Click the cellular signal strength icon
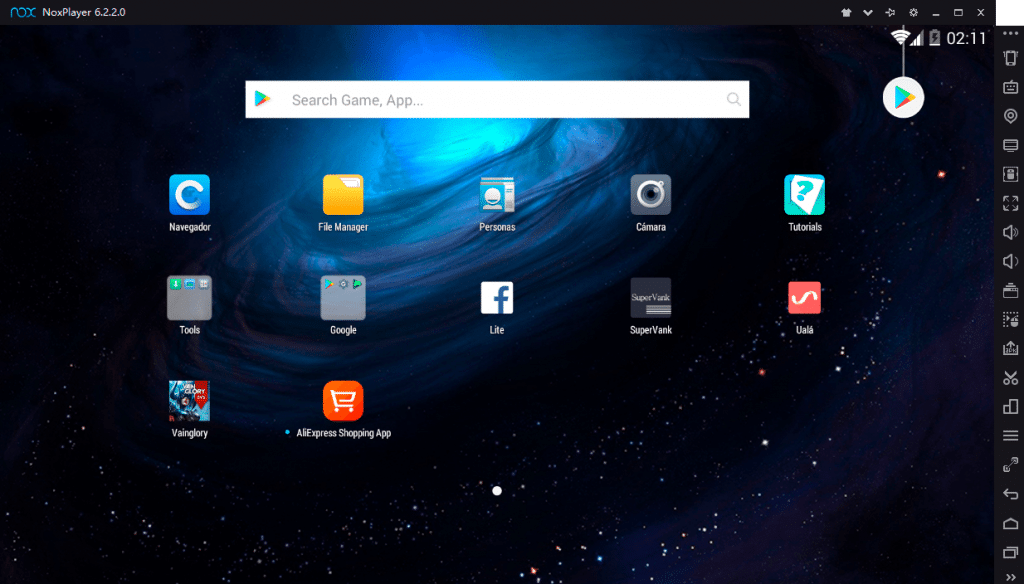 917,38
